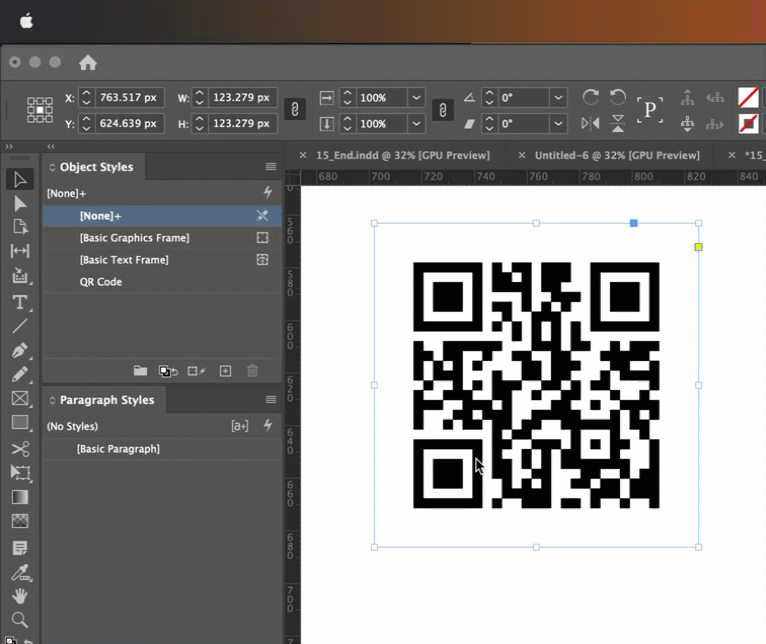Click the stroke color swatch in control bar

coord(748,124)
